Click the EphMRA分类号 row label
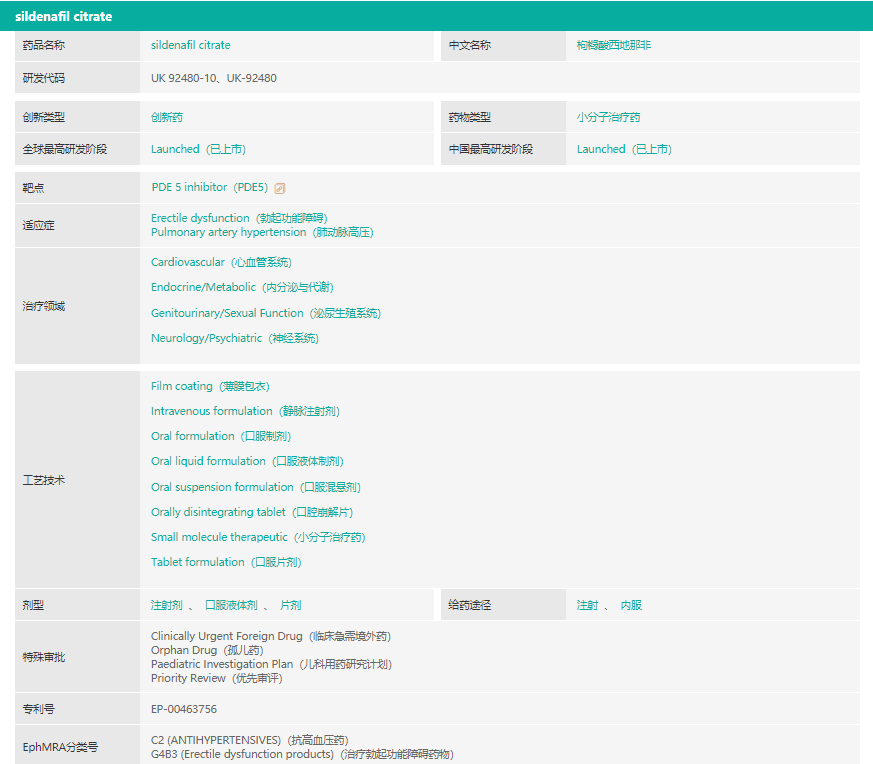 [x=60, y=747]
